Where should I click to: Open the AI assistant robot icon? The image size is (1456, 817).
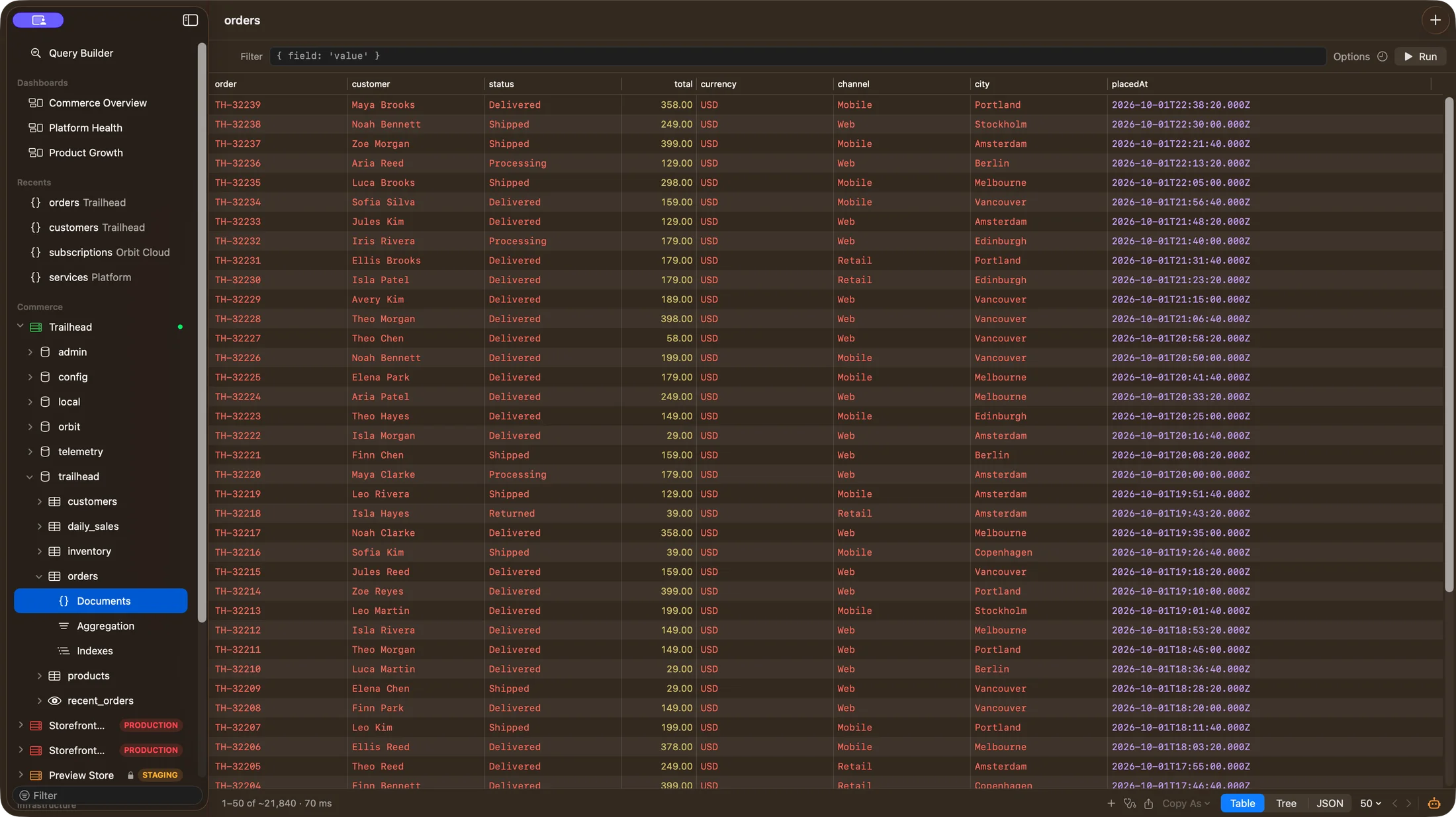coord(1433,803)
